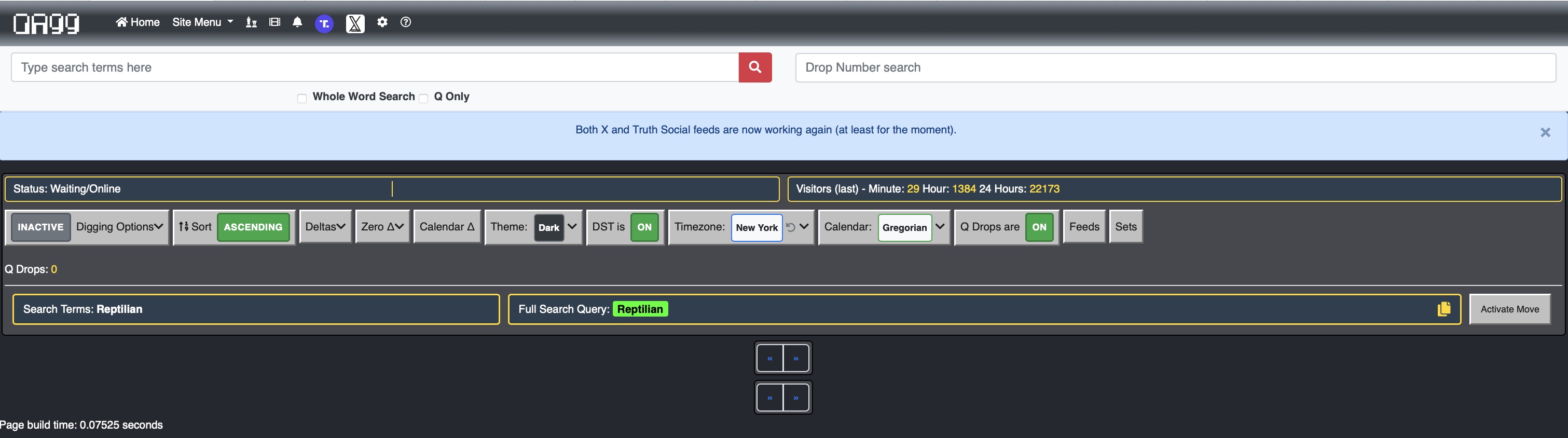Viewport: 1568px width, 438px height.
Task: Click the timezone reset undo icon
Action: point(791,227)
